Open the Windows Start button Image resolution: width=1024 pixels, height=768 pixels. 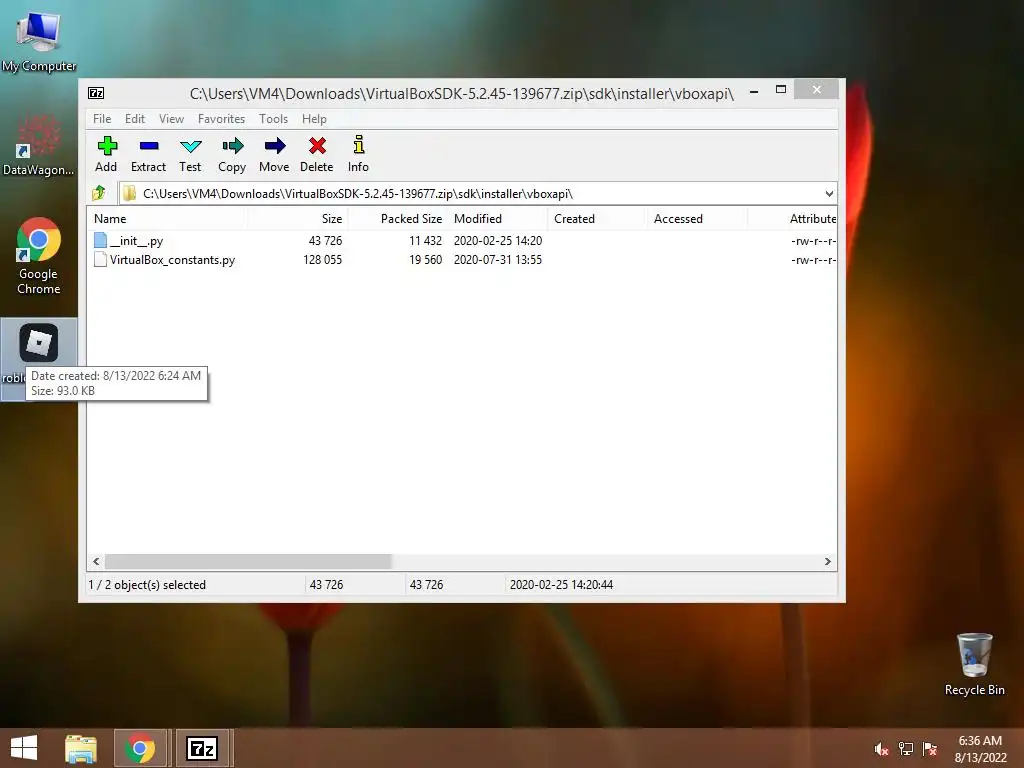click(x=24, y=748)
